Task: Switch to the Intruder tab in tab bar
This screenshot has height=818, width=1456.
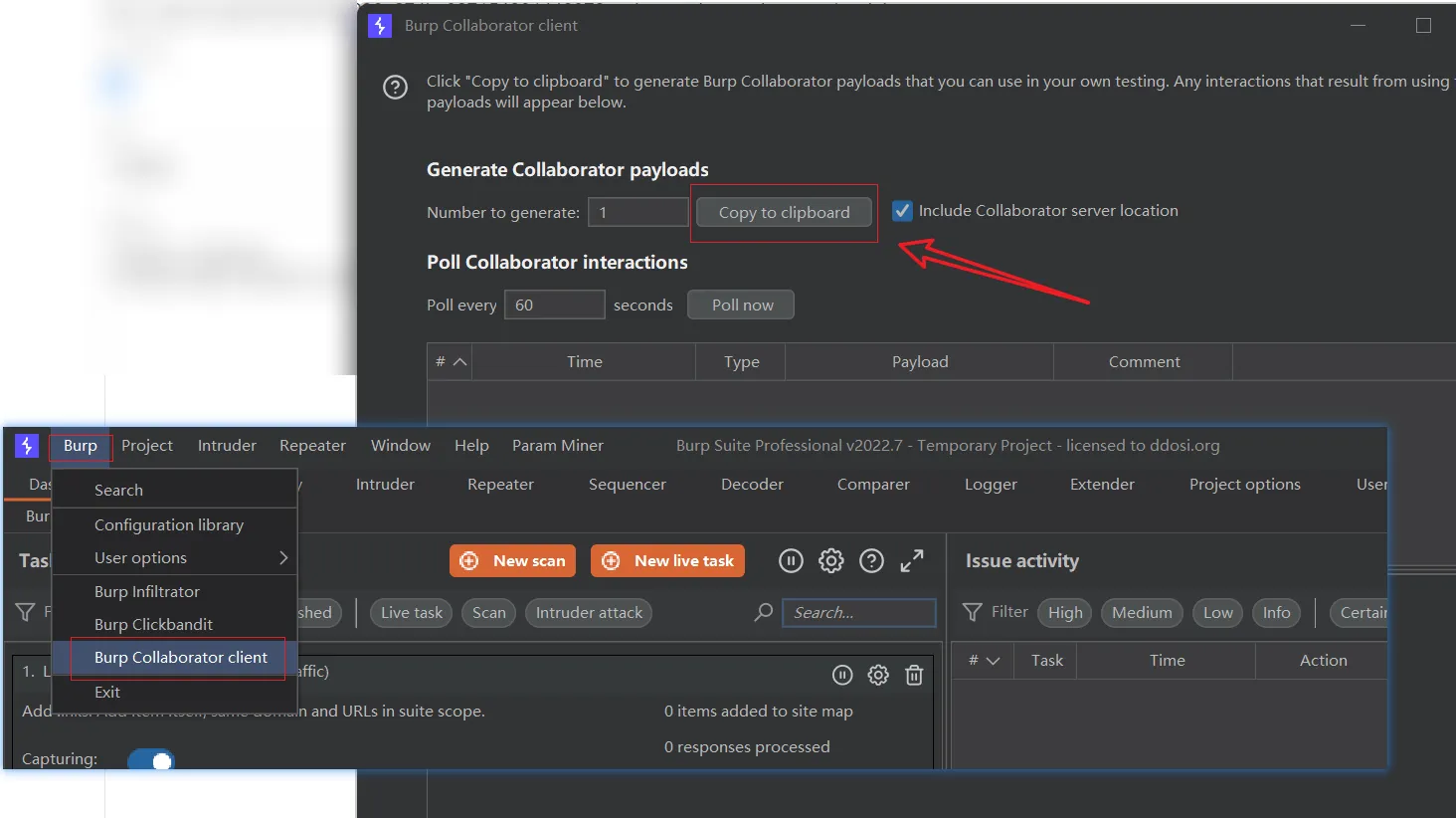Action: (385, 485)
